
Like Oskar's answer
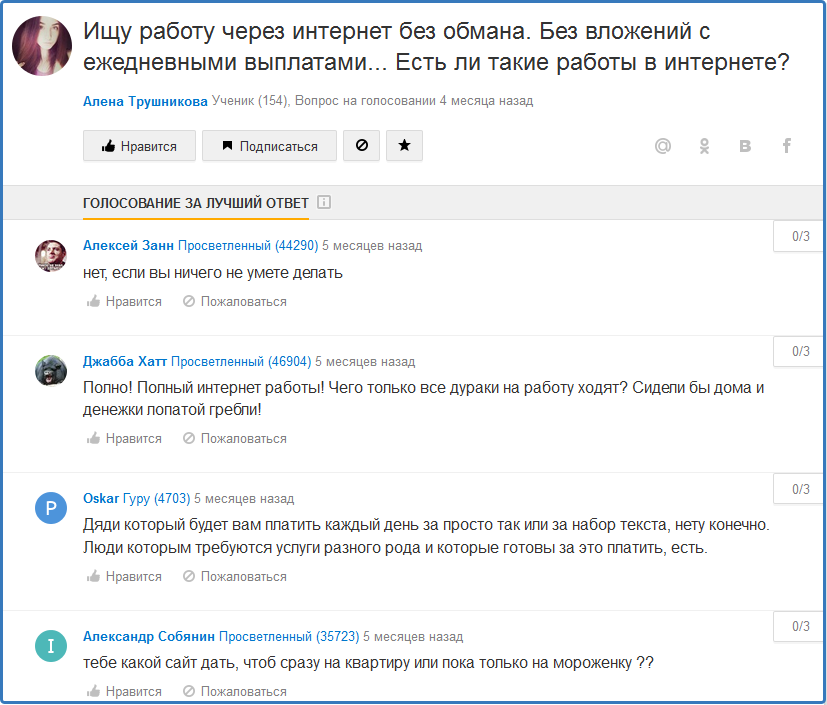(124, 576)
